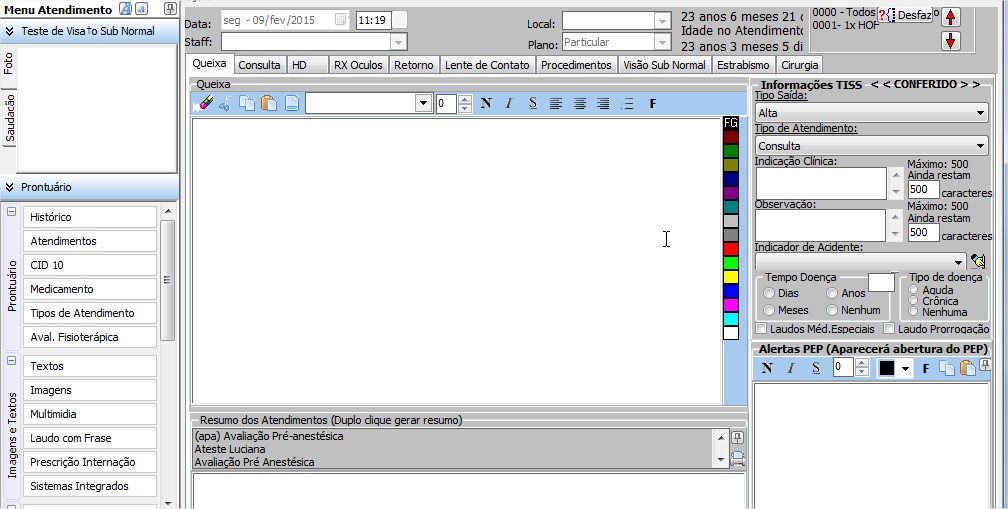Viewport: 1008px width, 509px height.
Task: Click the Desfaz button
Action: pyautogui.click(x=913, y=15)
